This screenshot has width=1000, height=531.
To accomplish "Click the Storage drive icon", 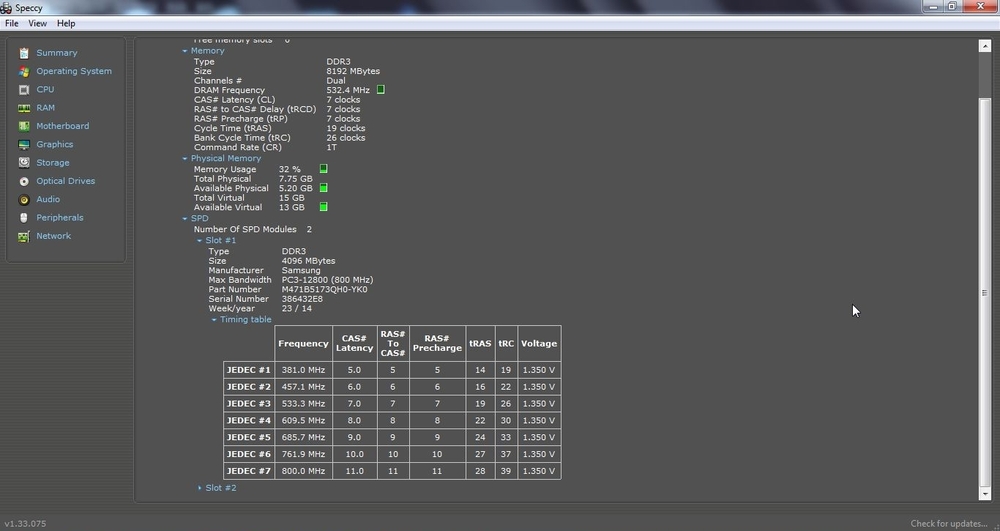I will coord(24,163).
